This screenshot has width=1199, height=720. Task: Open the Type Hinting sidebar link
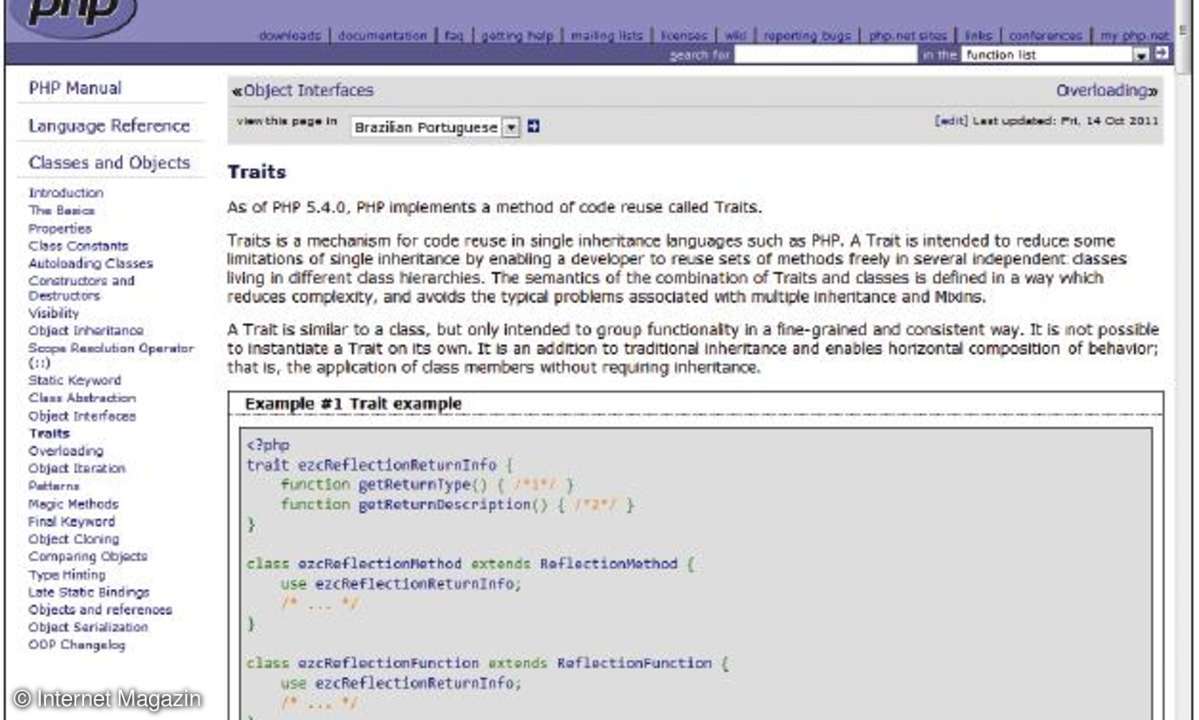coord(67,575)
